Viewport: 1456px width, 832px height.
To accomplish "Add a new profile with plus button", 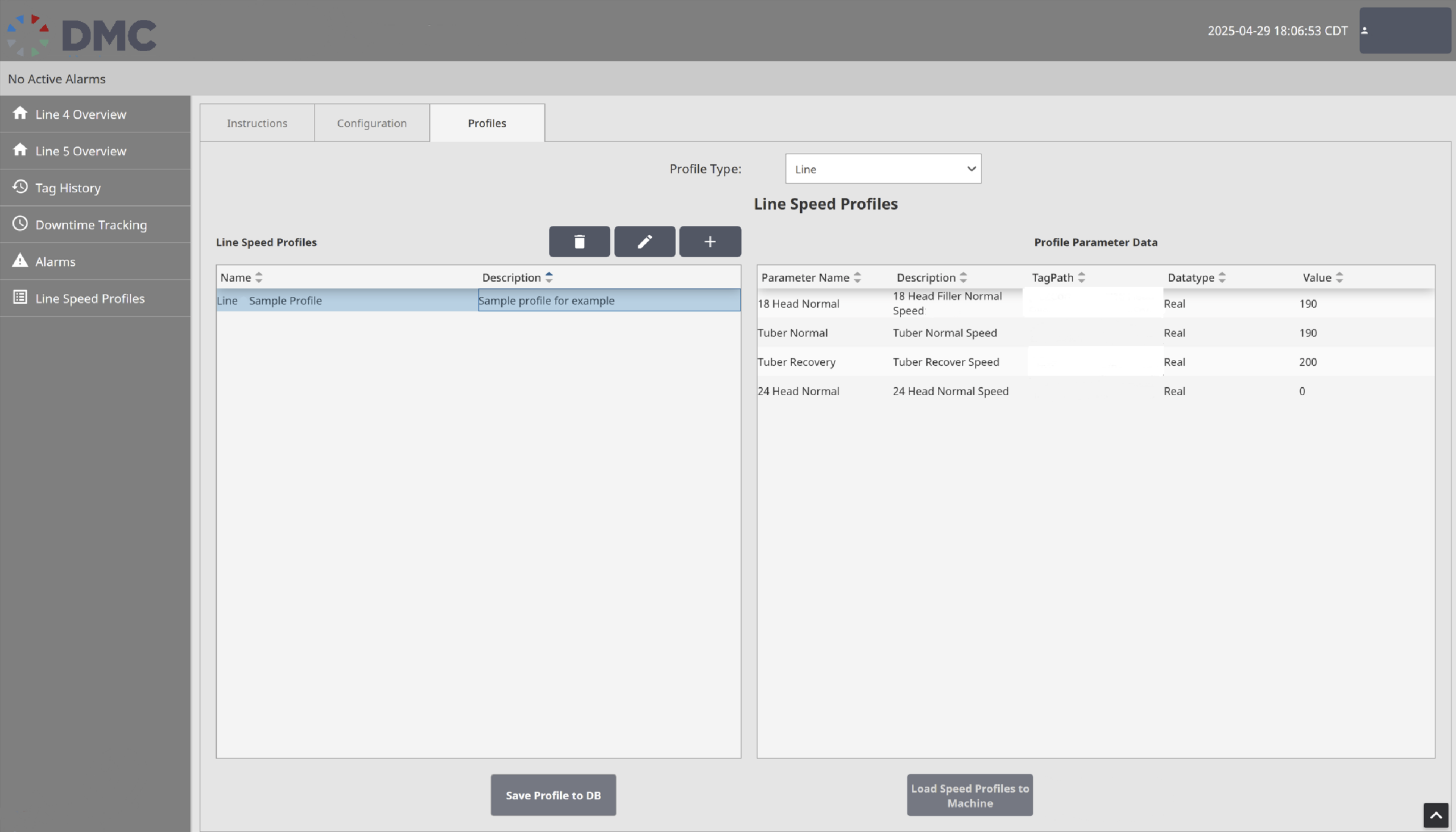I will coord(710,242).
